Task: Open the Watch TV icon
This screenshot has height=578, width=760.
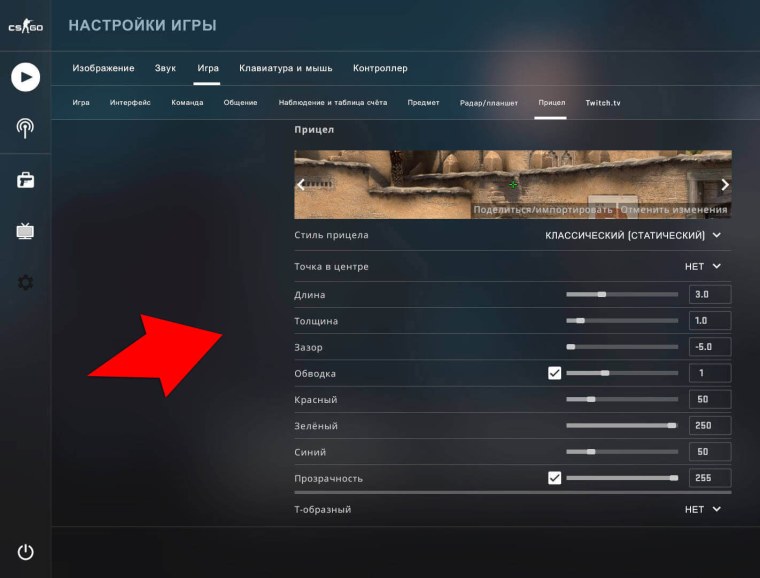Action: coord(25,231)
